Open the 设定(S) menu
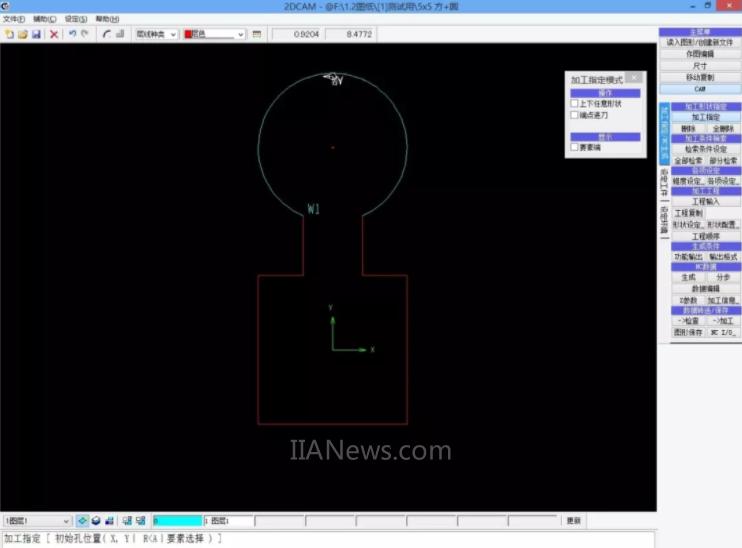742x548 pixels. [75, 19]
